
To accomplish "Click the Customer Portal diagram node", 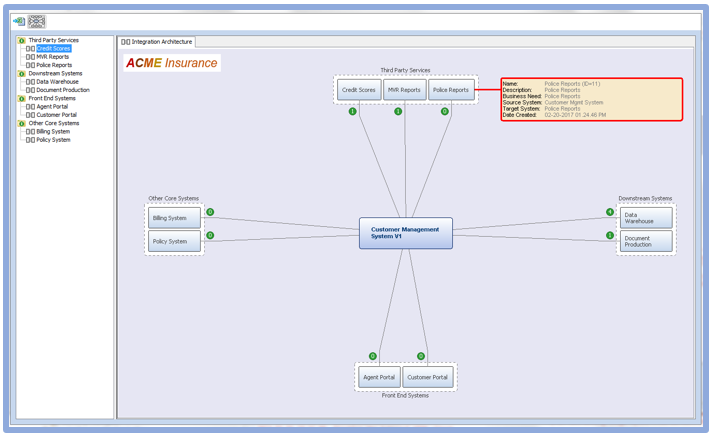I will (428, 377).
